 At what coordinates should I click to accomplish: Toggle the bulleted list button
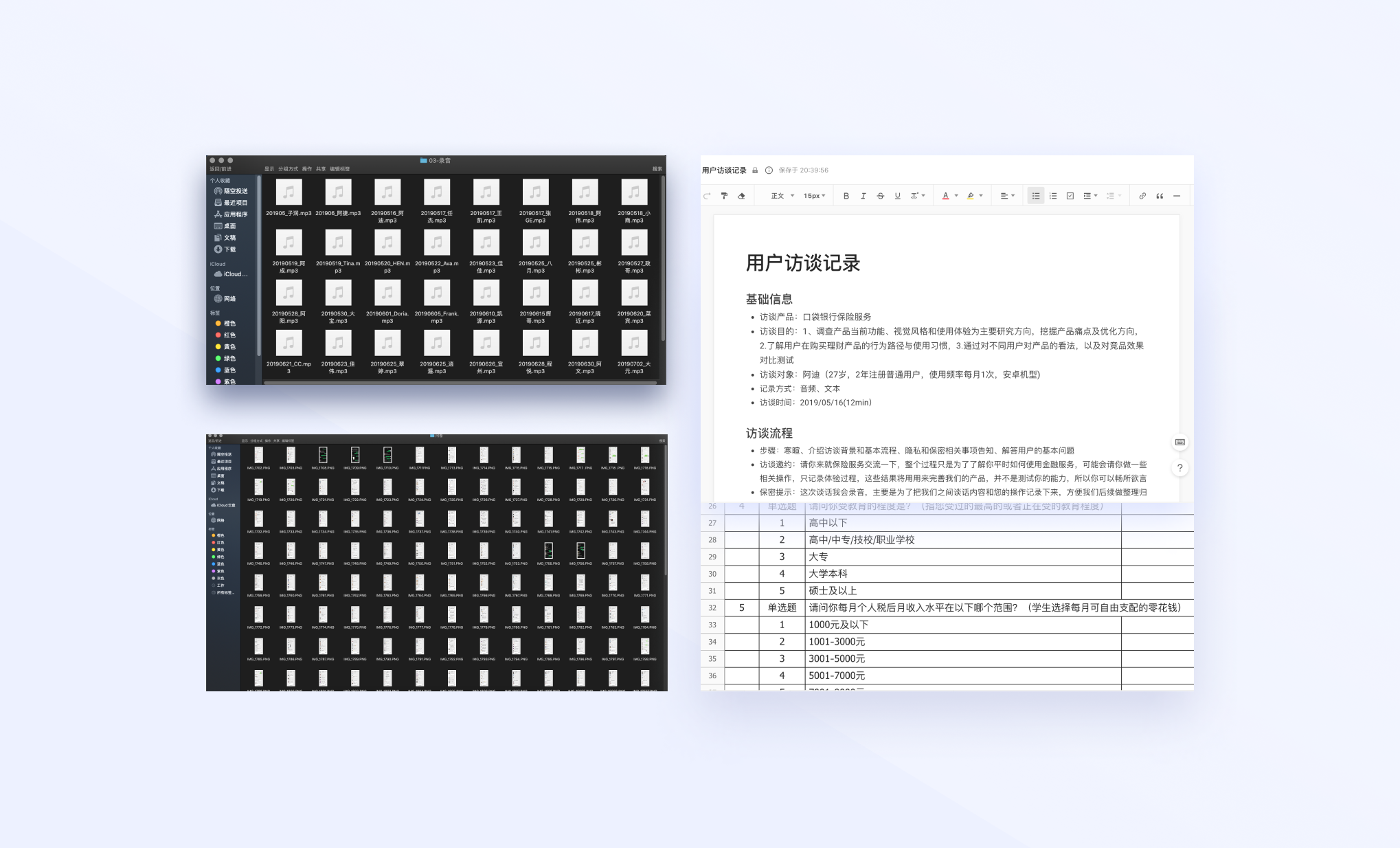(1035, 196)
